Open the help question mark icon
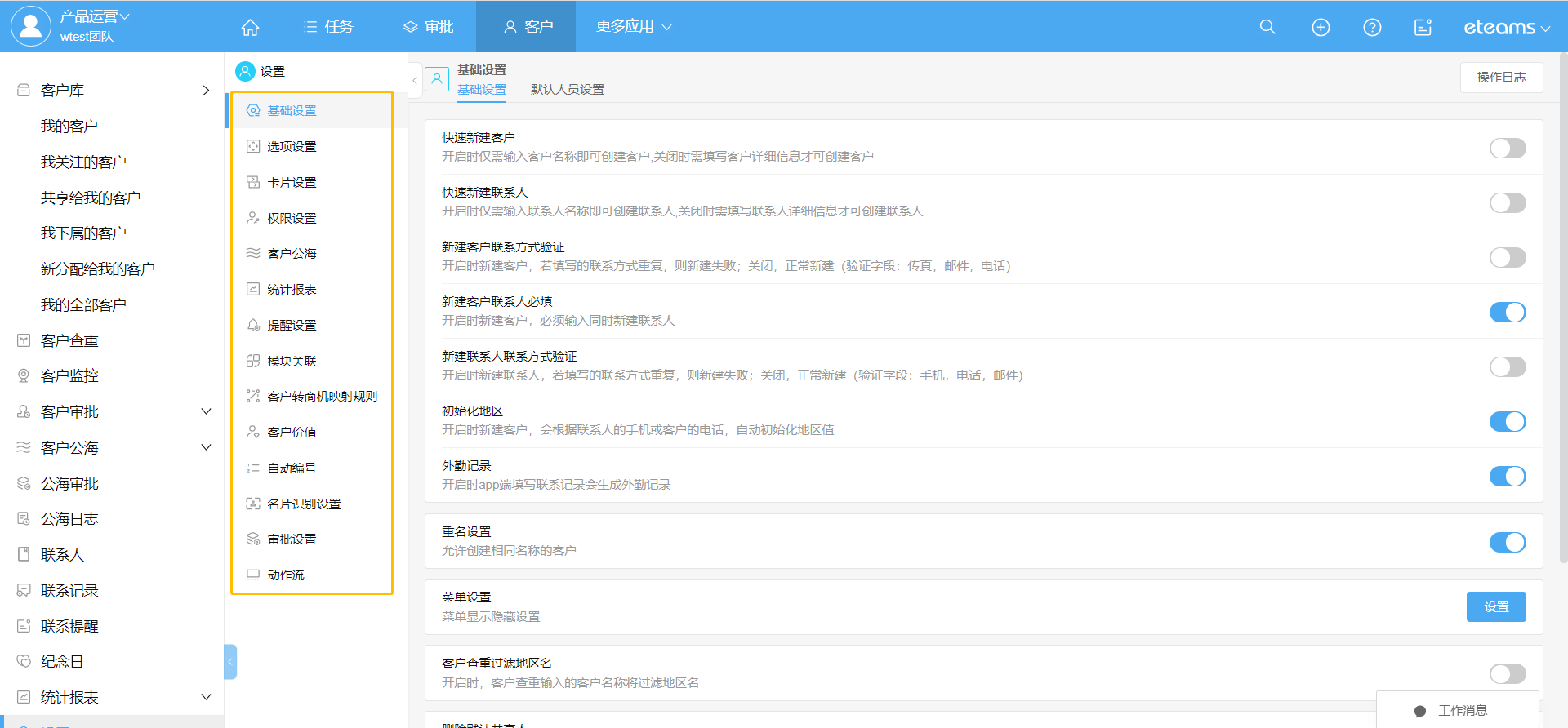Image resolution: width=1568 pixels, height=728 pixels. pos(1372,27)
